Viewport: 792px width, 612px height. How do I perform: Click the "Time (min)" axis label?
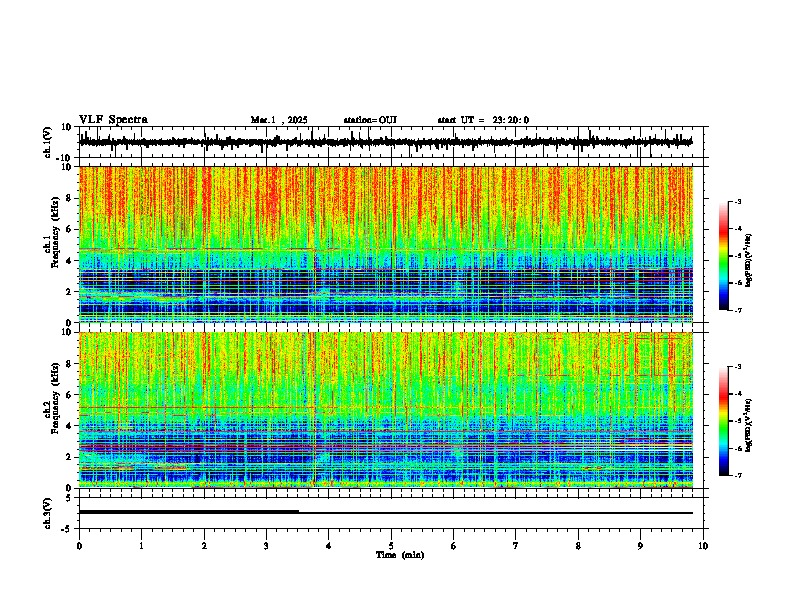pos(400,555)
